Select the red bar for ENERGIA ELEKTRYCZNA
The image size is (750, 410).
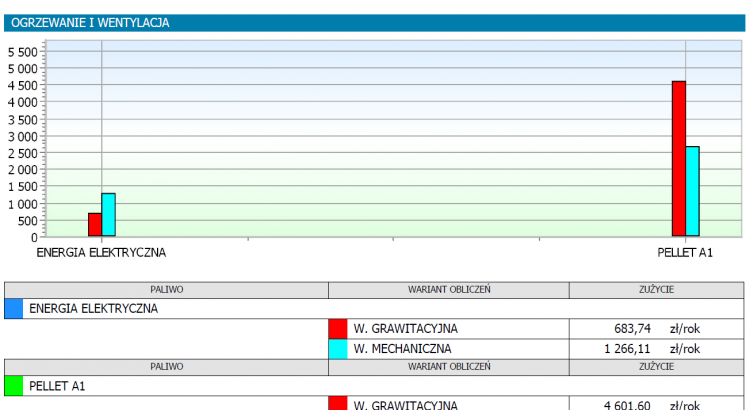point(95,225)
